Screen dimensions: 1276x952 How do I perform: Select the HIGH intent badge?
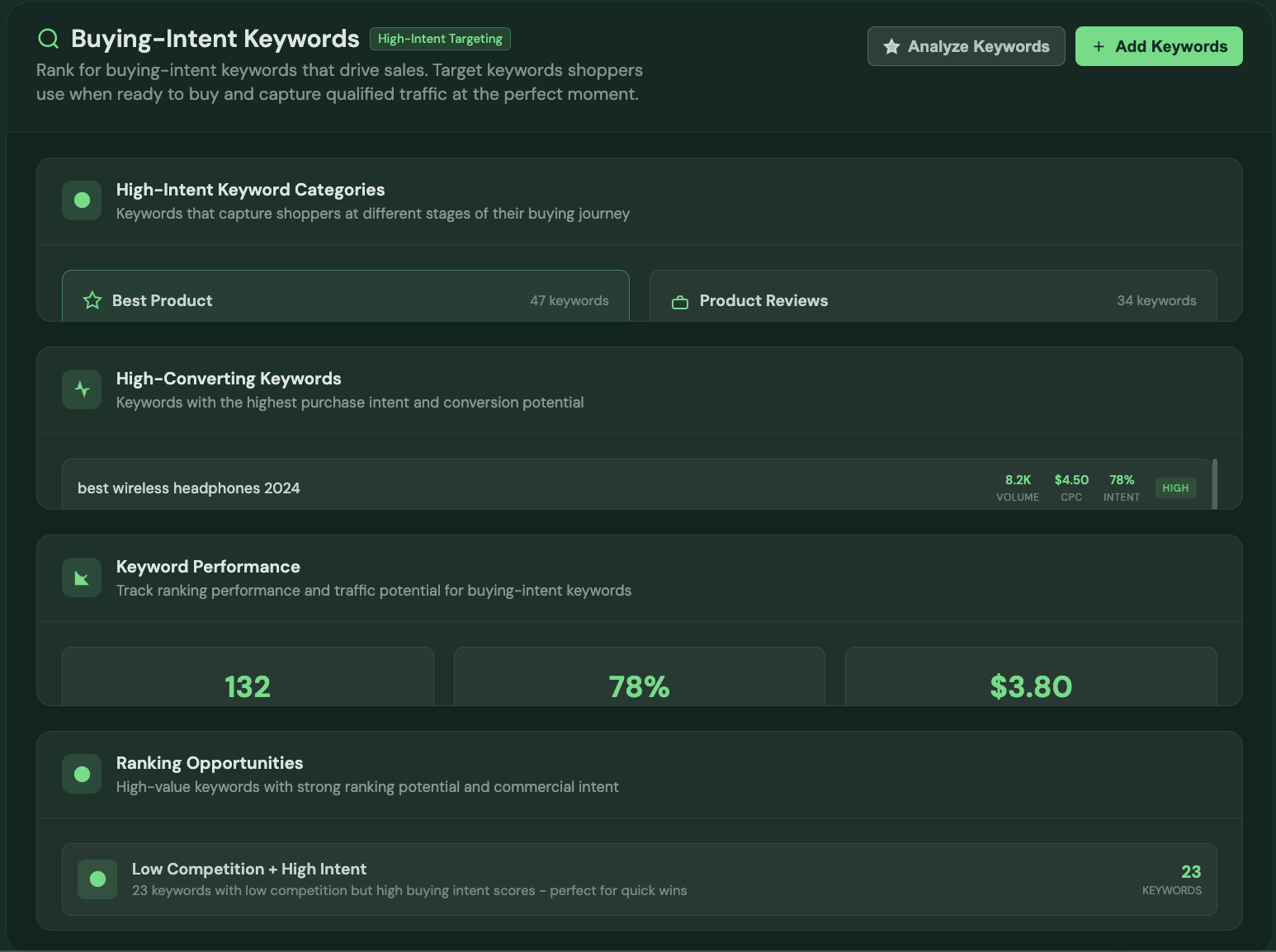(1175, 488)
